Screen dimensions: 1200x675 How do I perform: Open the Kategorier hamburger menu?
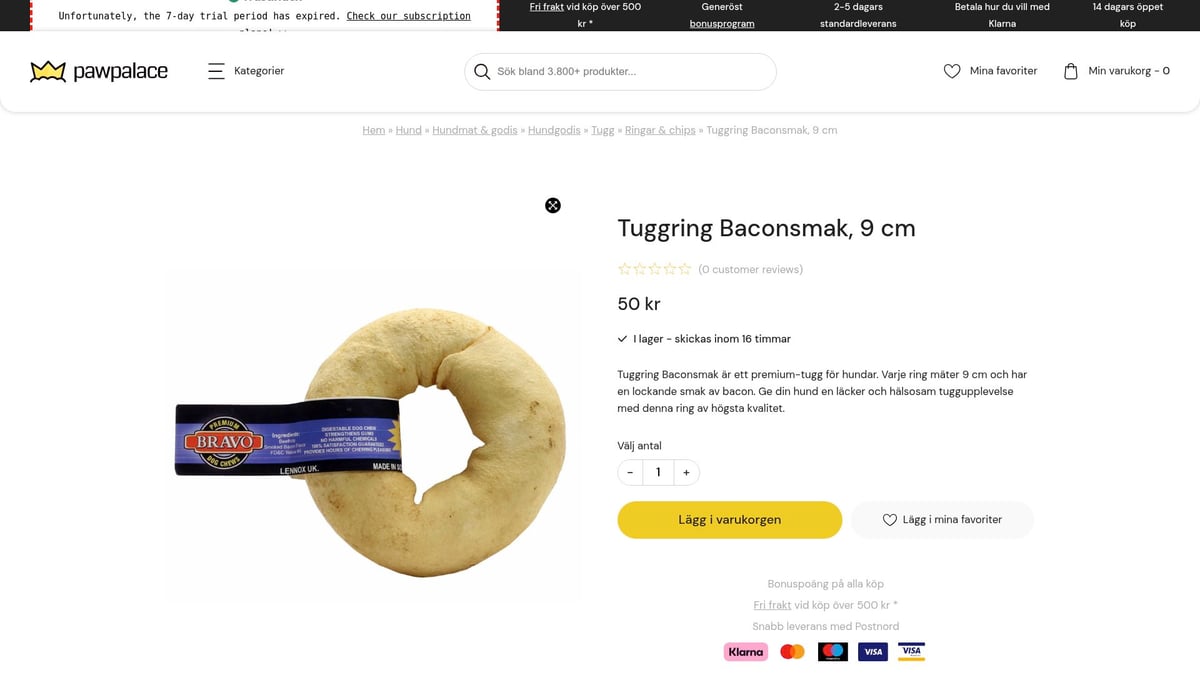click(x=218, y=71)
